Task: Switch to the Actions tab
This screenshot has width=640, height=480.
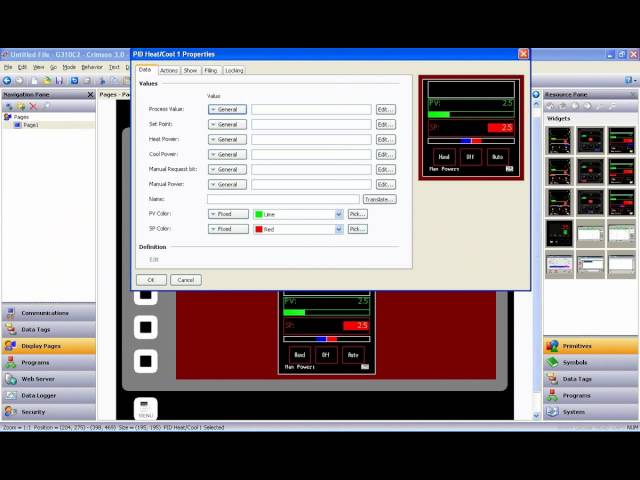Action: pyautogui.click(x=169, y=71)
